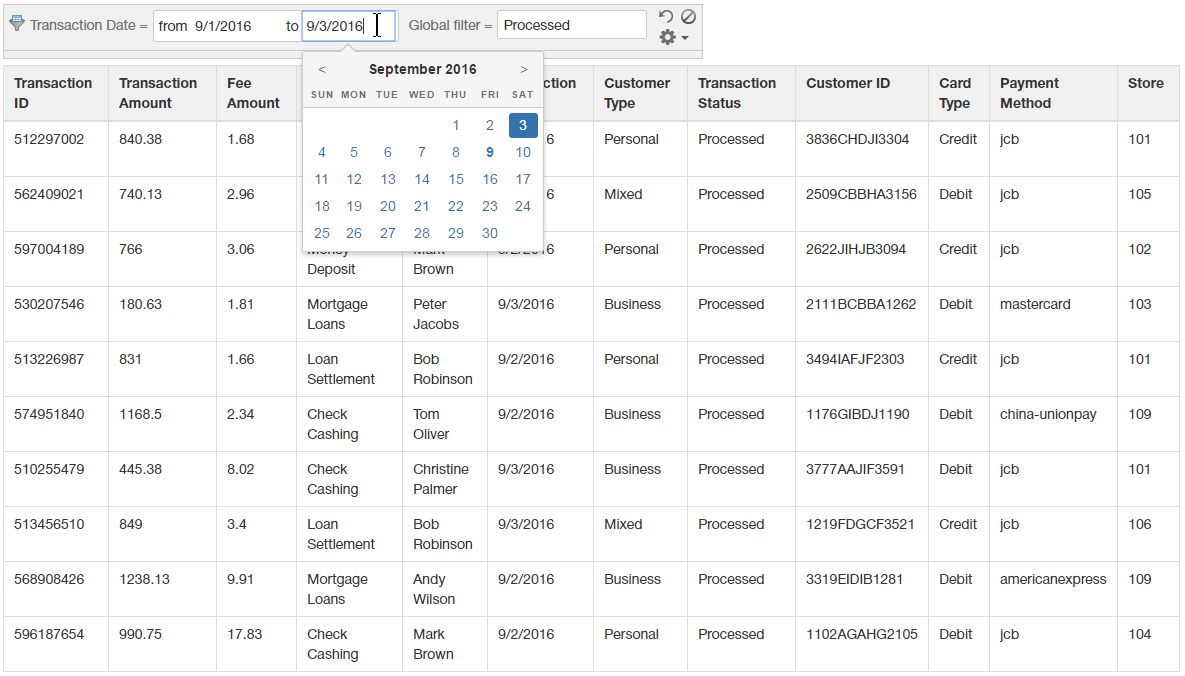
Task: Go to next month in calendar
Action: click(x=524, y=69)
